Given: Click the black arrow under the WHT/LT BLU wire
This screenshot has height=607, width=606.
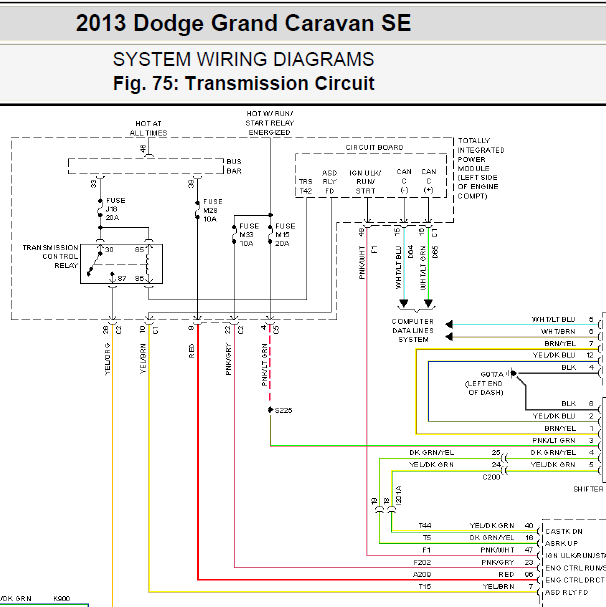Looking at the screenshot, I should point(404,304).
